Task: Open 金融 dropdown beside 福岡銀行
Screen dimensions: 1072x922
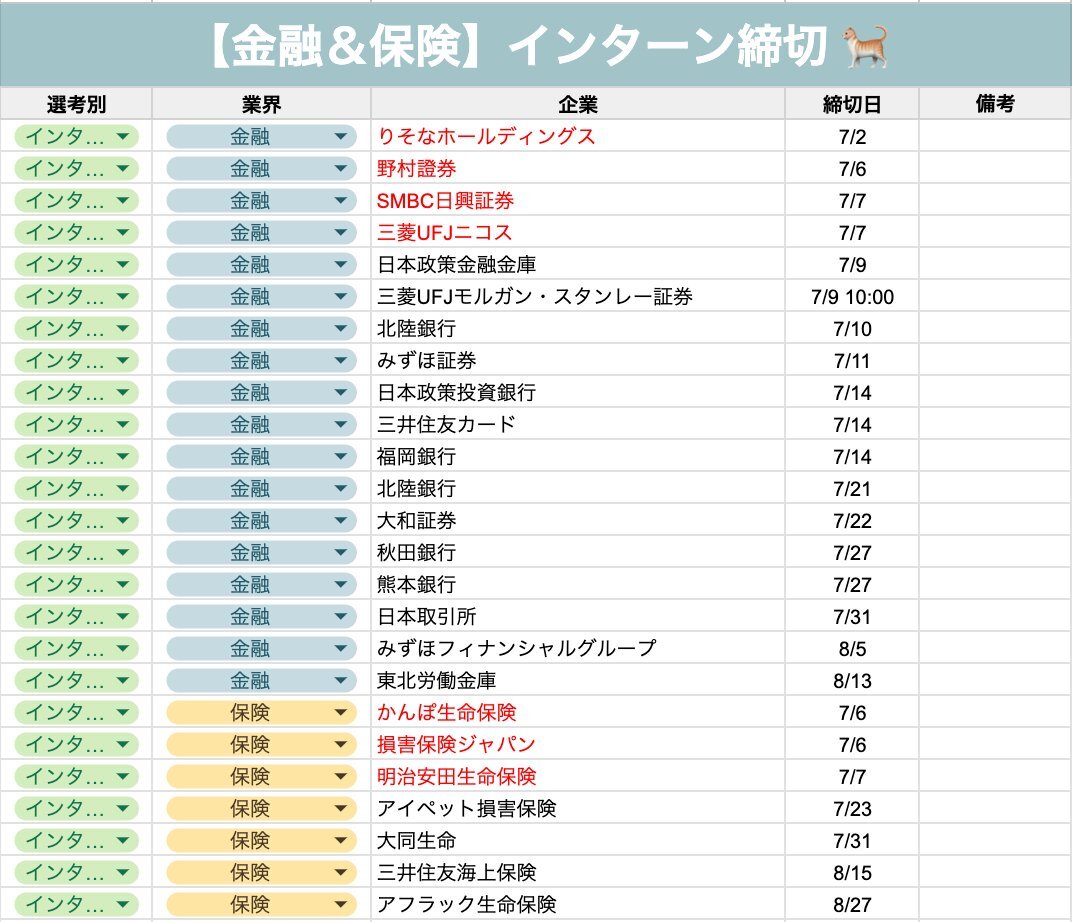Action: coord(261,457)
